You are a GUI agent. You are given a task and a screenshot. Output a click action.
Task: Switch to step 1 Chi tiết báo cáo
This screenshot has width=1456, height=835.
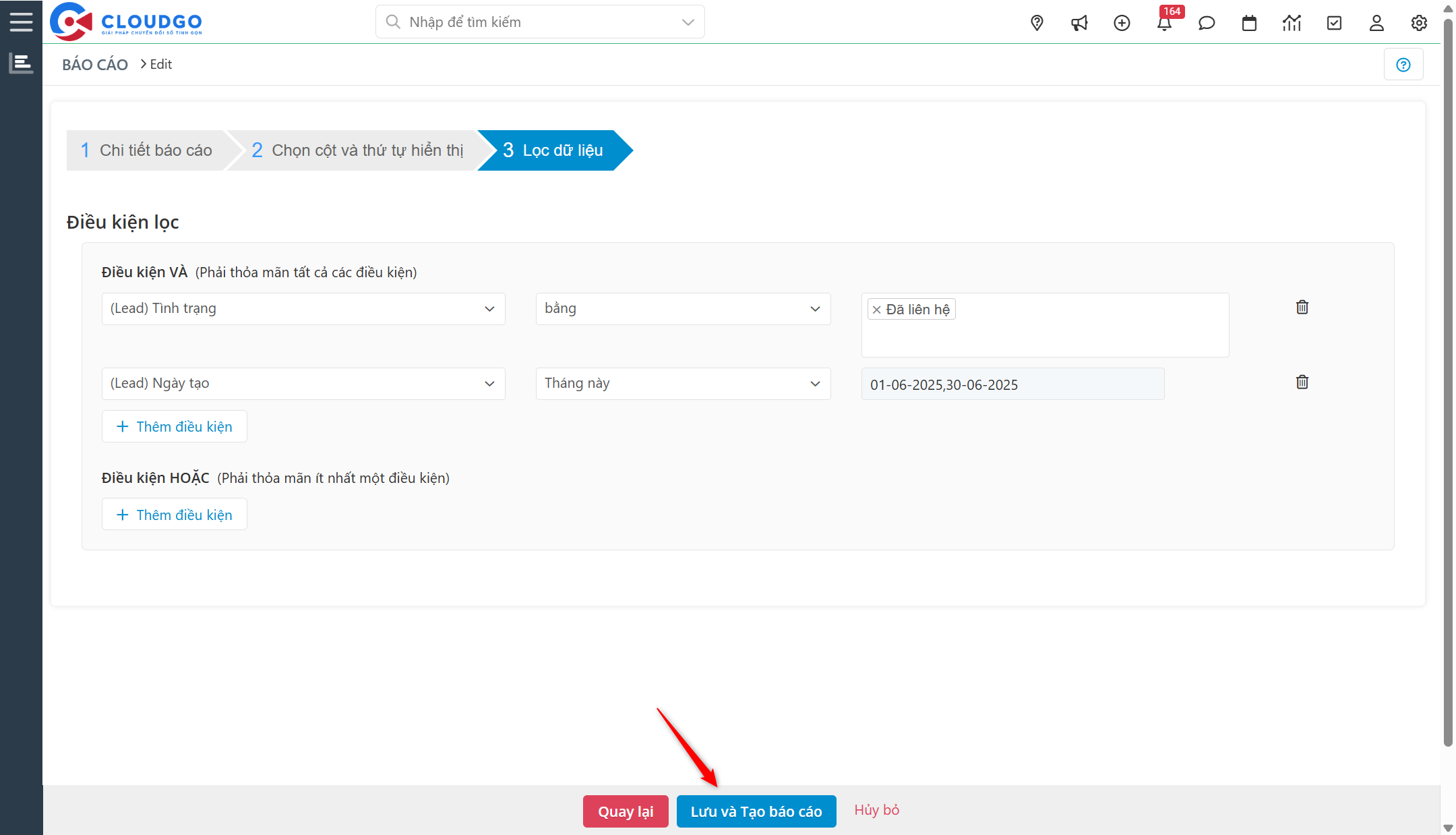pos(147,150)
